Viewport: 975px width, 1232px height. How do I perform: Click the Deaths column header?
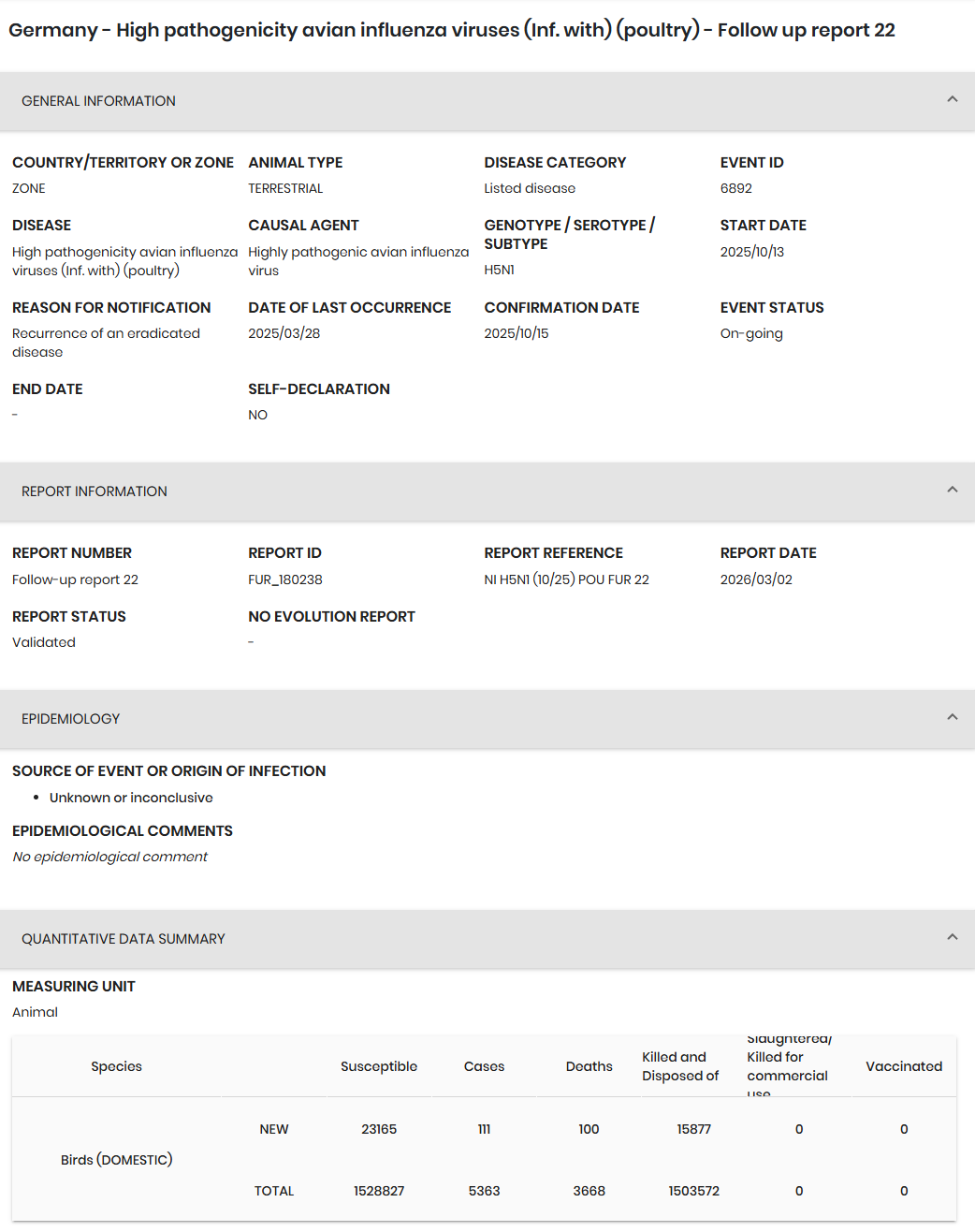click(x=589, y=1066)
